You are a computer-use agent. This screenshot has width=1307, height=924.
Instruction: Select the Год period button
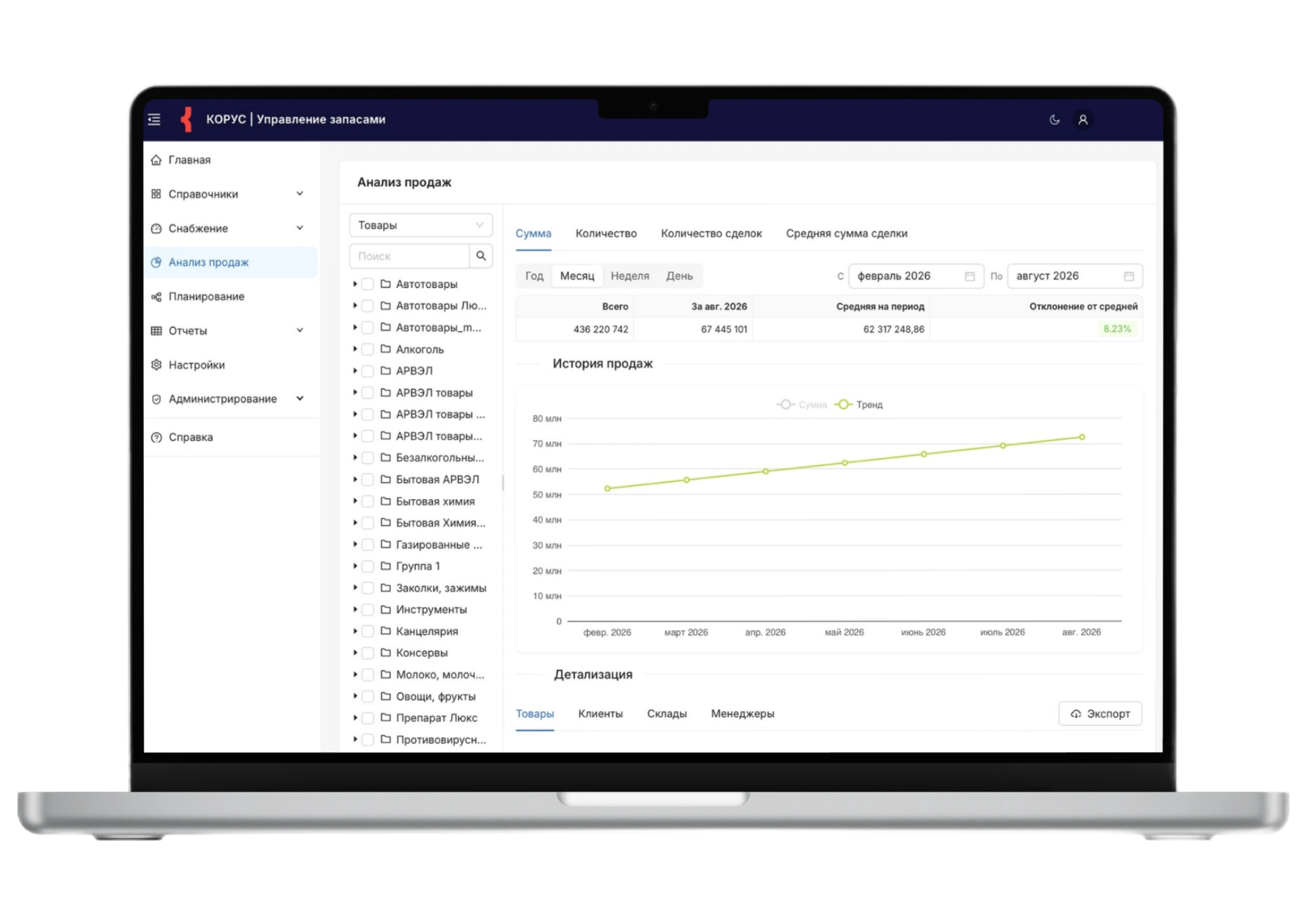point(534,276)
